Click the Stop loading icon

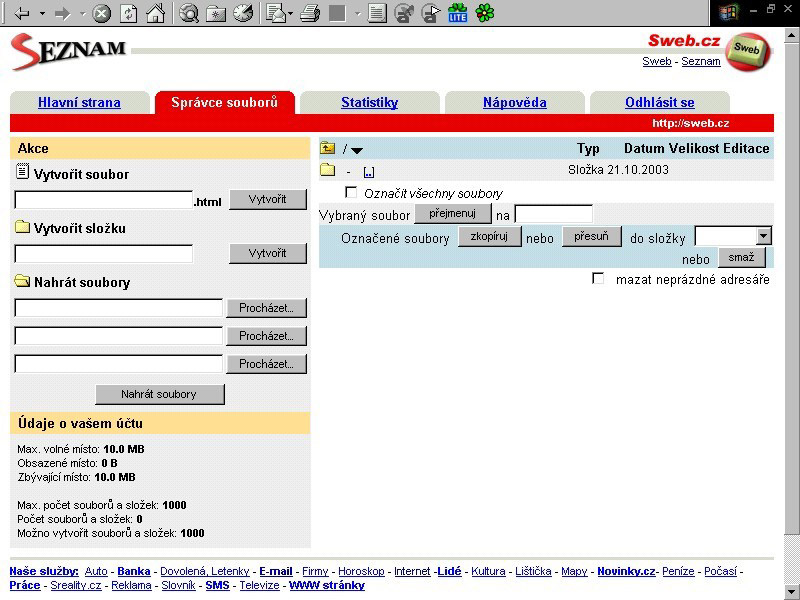pos(101,14)
